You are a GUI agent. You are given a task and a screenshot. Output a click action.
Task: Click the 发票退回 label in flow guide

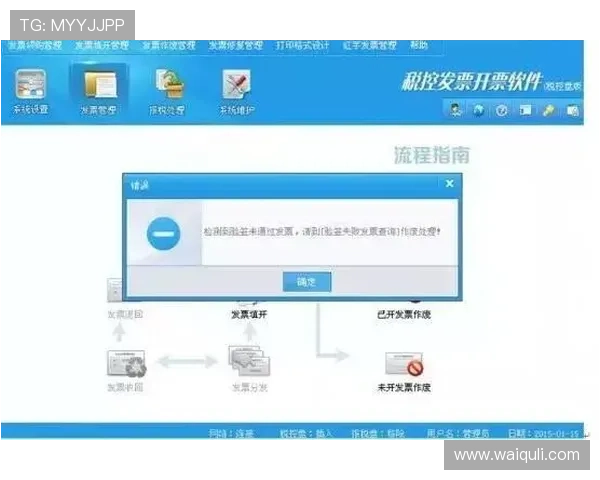pyautogui.click(x=125, y=315)
